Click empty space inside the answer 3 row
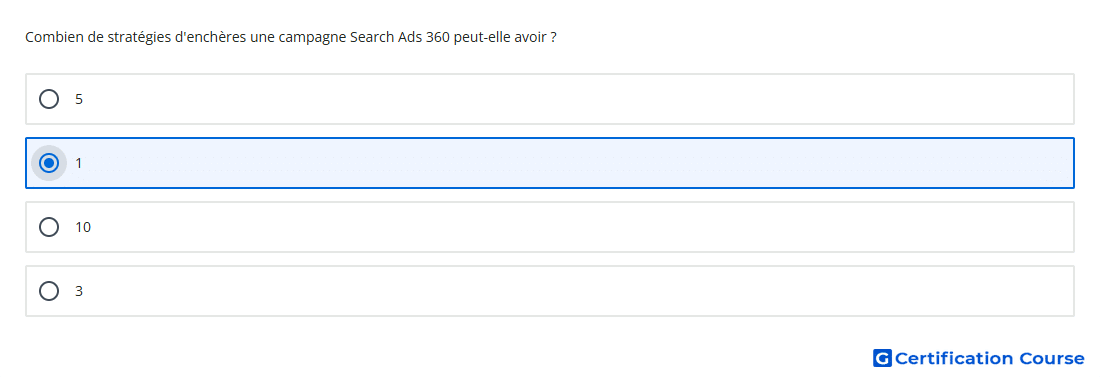 (561, 291)
